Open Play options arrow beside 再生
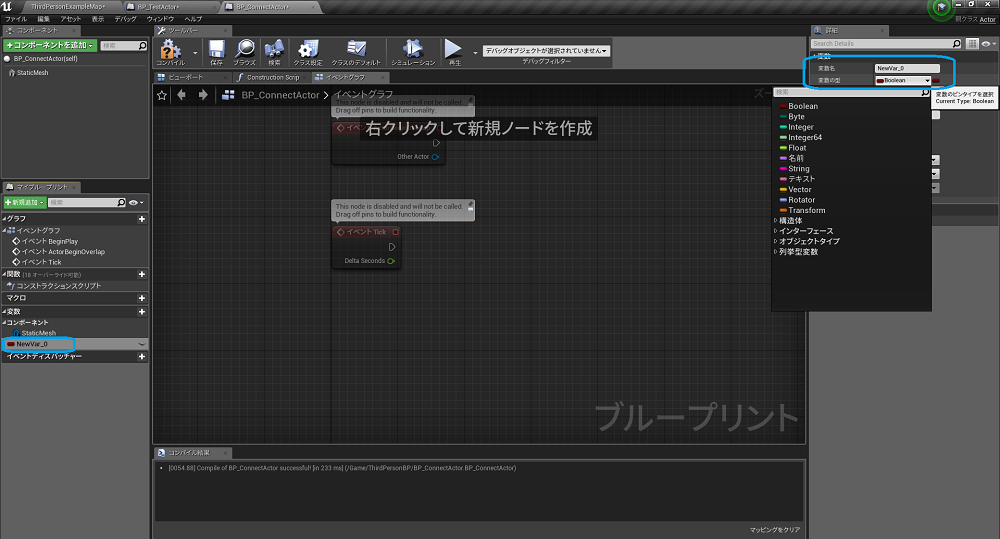1000x539 pixels. [x=475, y=52]
